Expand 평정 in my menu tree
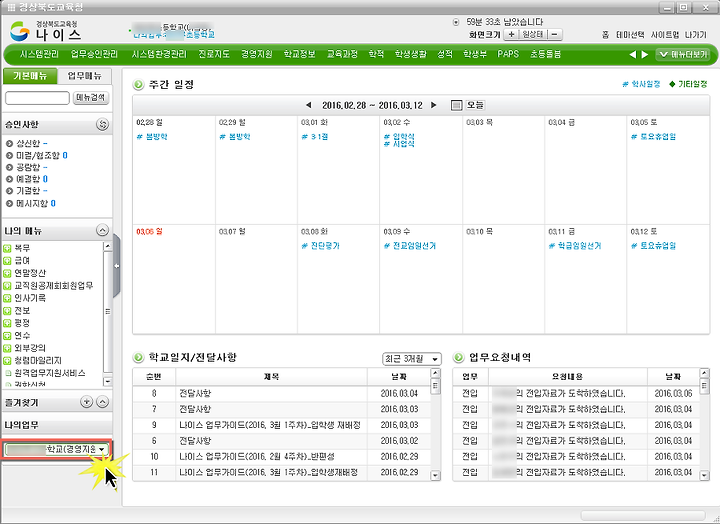This screenshot has width=720, height=524. pos(7,323)
